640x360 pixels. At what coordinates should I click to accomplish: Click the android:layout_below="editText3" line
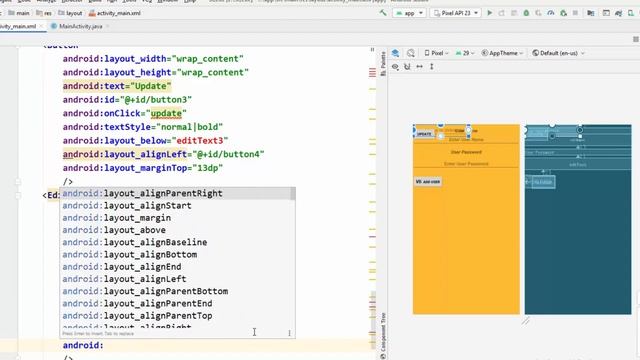coord(145,141)
